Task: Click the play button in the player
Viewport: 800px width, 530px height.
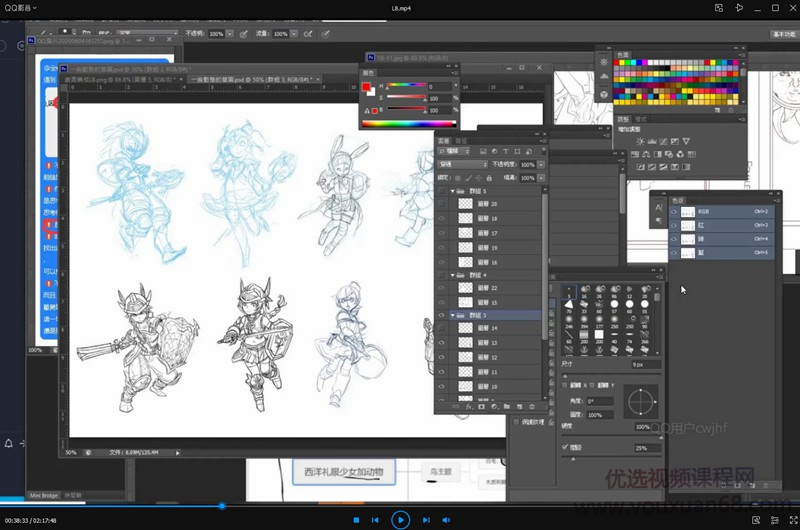Action: [x=400, y=519]
